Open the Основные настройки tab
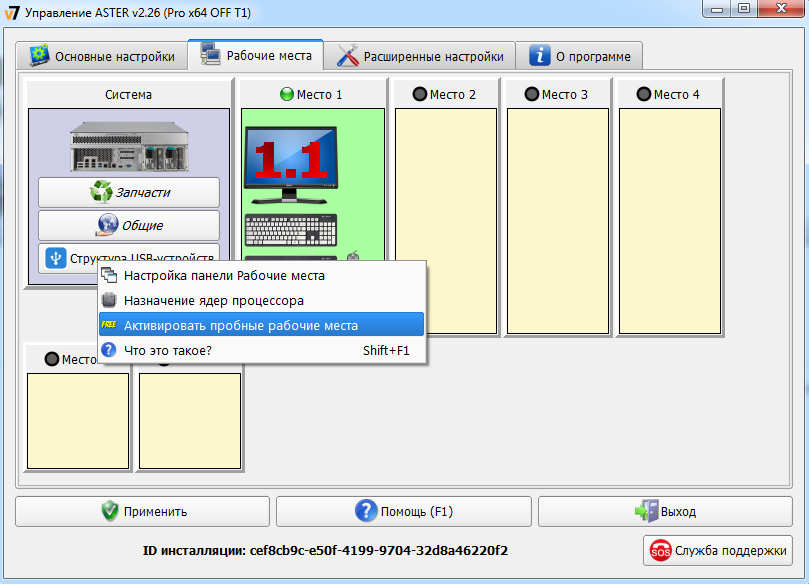 tap(103, 56)
